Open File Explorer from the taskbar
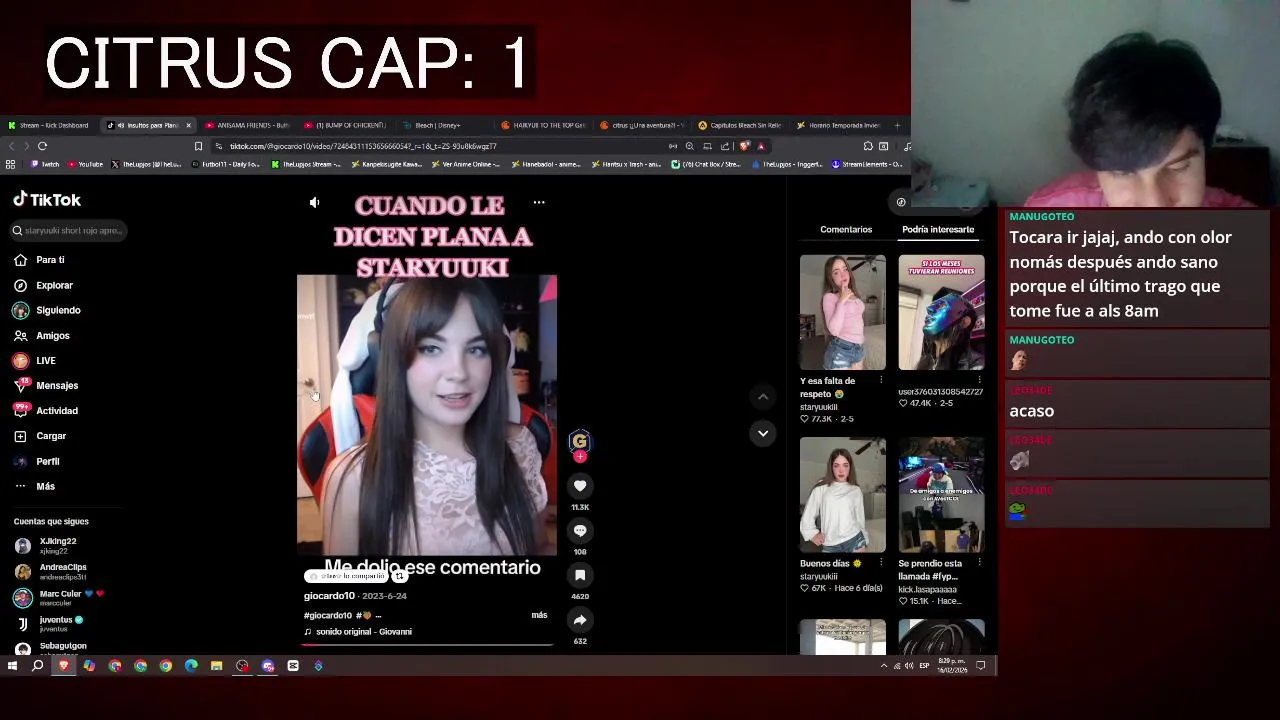Image resolution: width=1280 pixels, height=720 pixels. click(216, 666)
